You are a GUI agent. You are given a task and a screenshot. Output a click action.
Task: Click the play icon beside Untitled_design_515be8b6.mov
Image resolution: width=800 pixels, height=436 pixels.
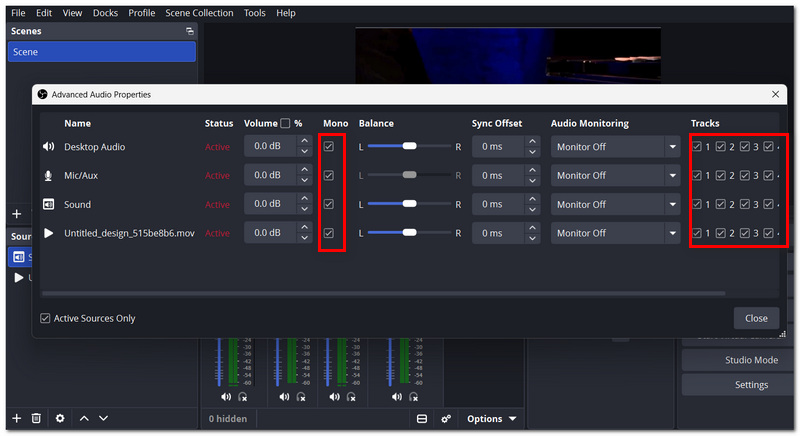[x=48, y=233]
